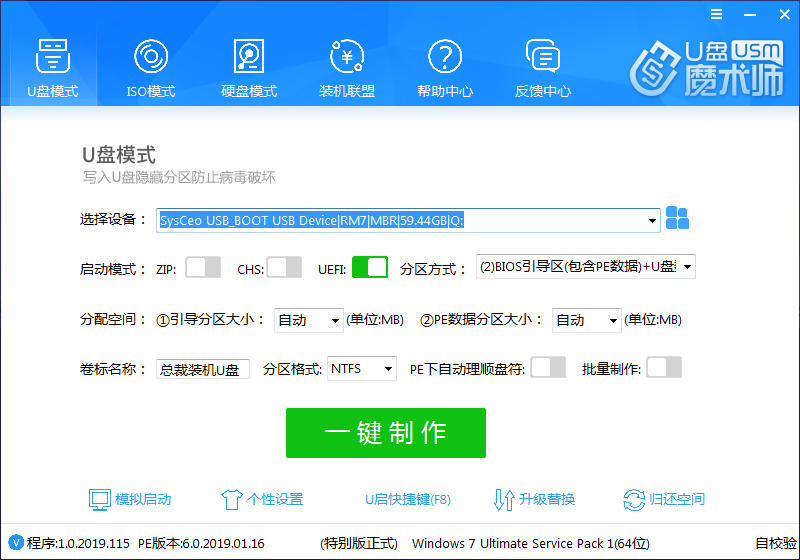Disable the UEFI boot mode switch
The height and width of the screenshot is (560, 800).
370,268
